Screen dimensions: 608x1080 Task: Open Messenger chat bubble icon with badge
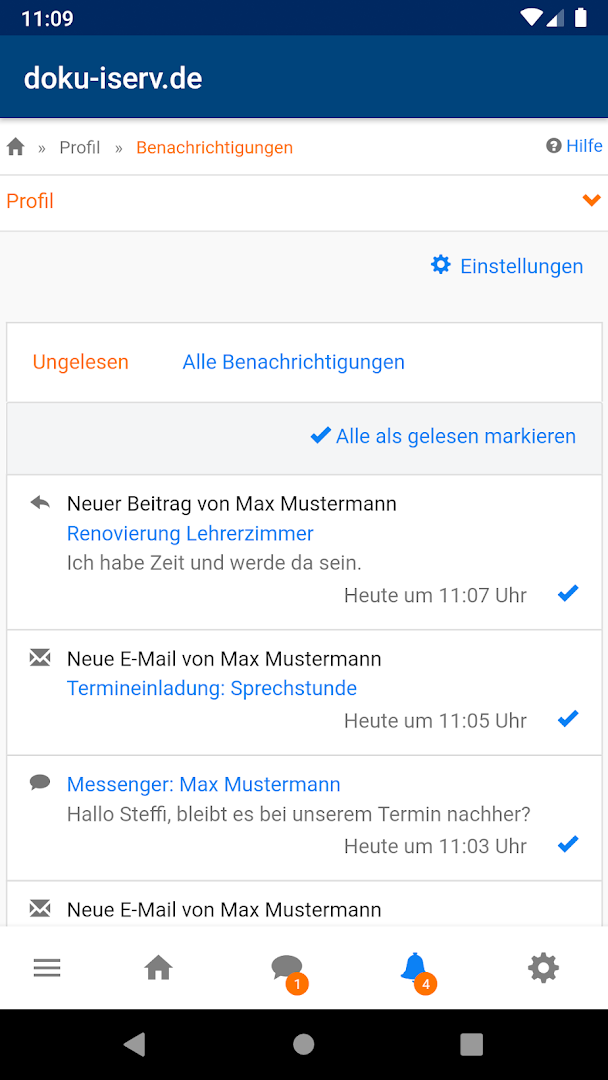287,968
